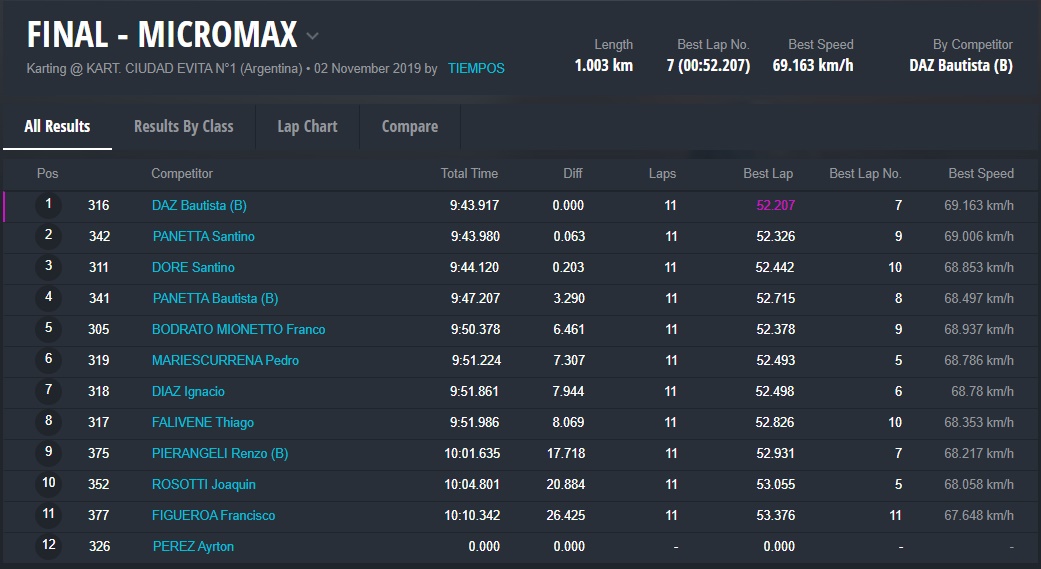Click the Pos column header
The height and width of the screenshot is (569, 1041).
pyautogui.click(x=47, y=174)
